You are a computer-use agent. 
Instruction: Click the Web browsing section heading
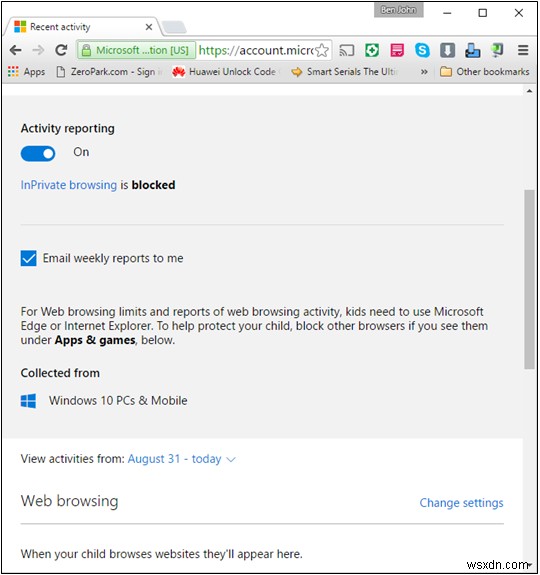click(x=69, y=501)
